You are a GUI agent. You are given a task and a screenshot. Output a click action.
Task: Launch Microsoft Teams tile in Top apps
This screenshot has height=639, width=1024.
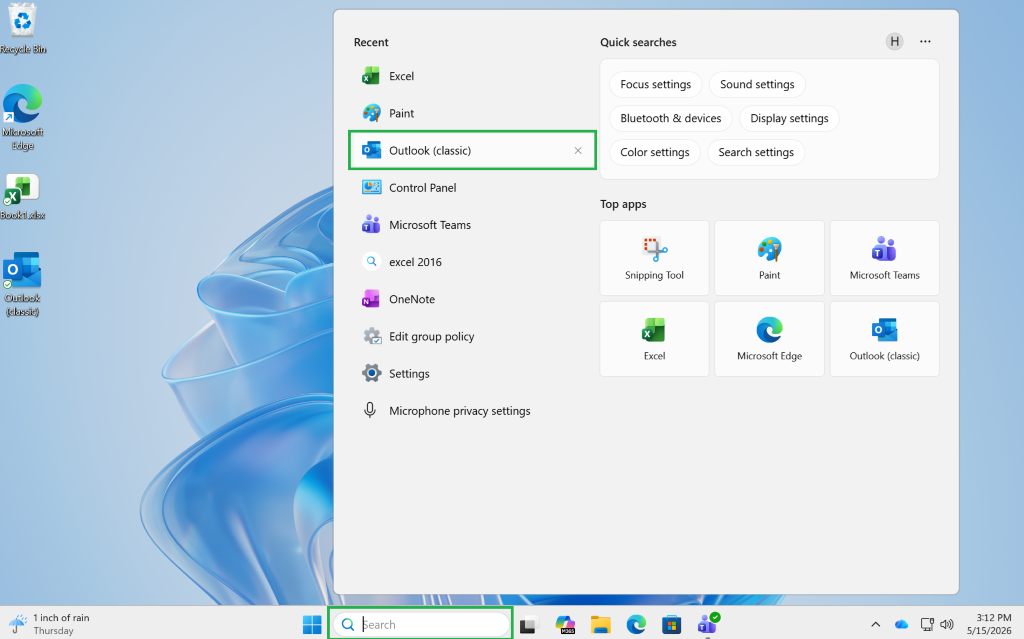(884, 258)
